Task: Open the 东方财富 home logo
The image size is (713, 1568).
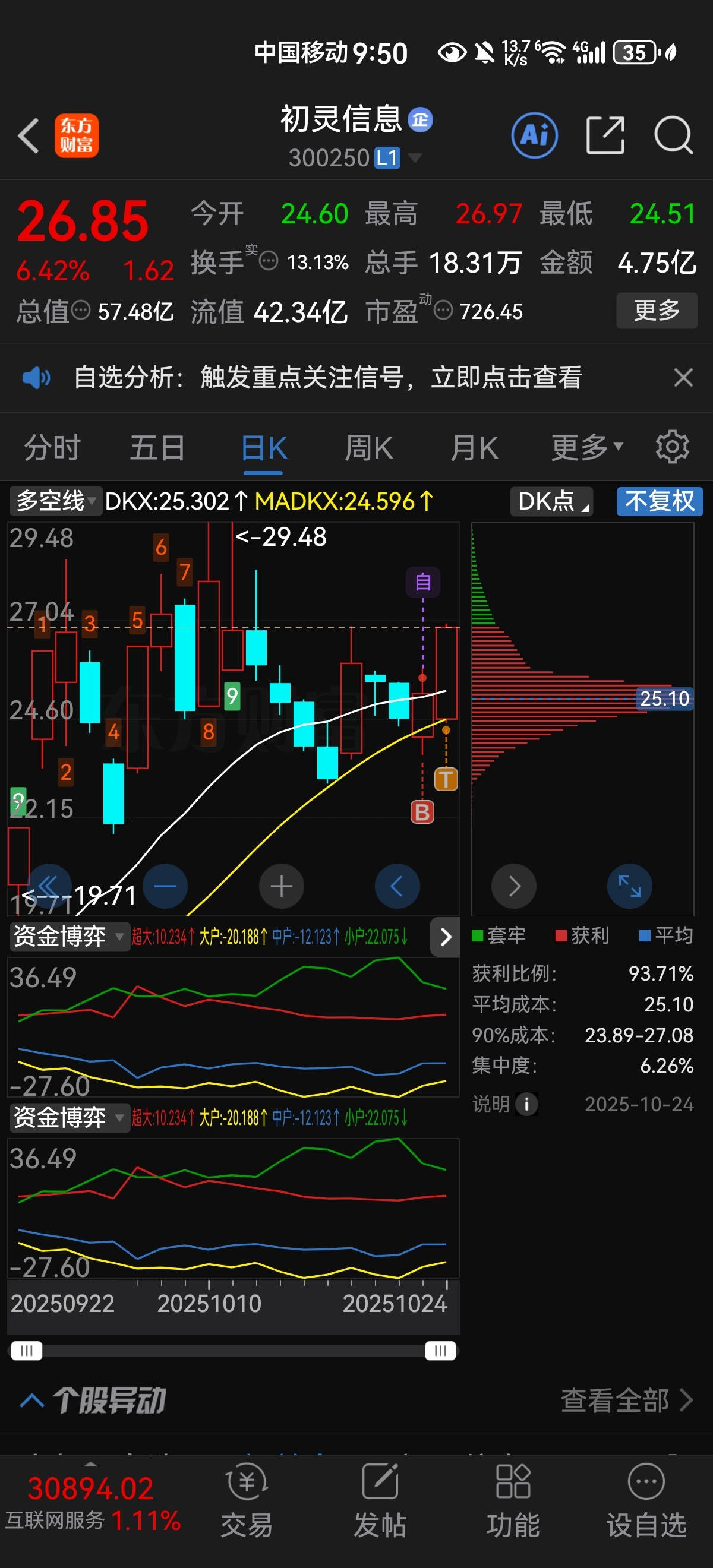Action: pos(77,135)
